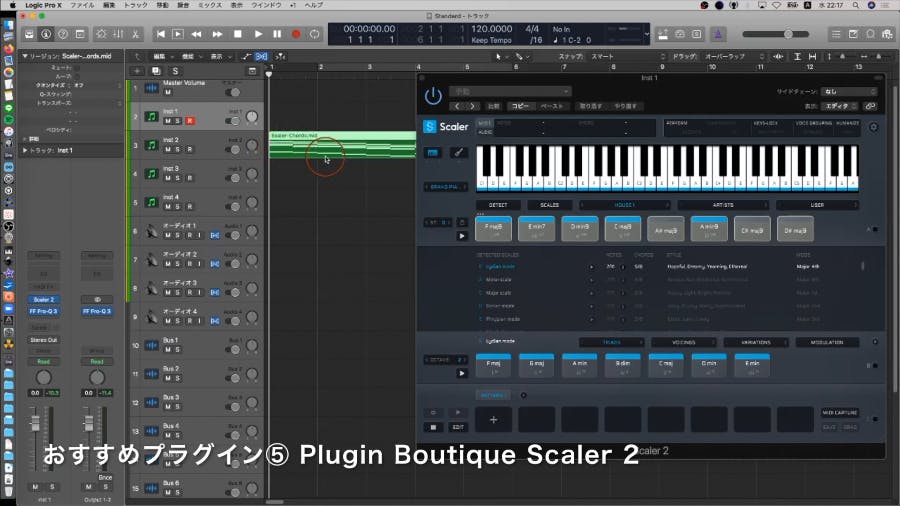Click the F maj9 detected chord pad
Image resolution: width=900 pixels, height=506 pixels.
coord(493,229)
